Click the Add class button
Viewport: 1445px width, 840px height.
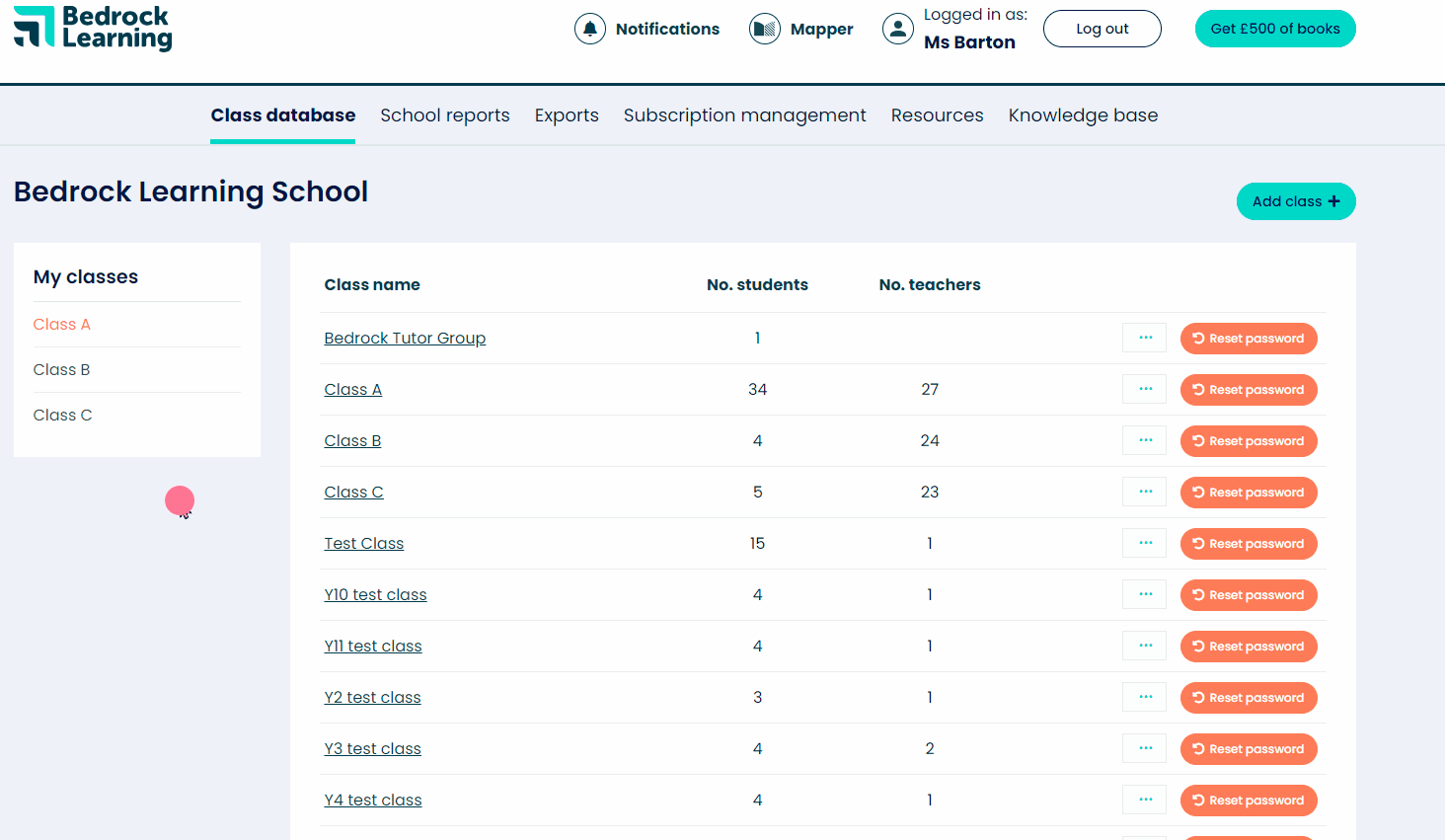(1296, 201)
